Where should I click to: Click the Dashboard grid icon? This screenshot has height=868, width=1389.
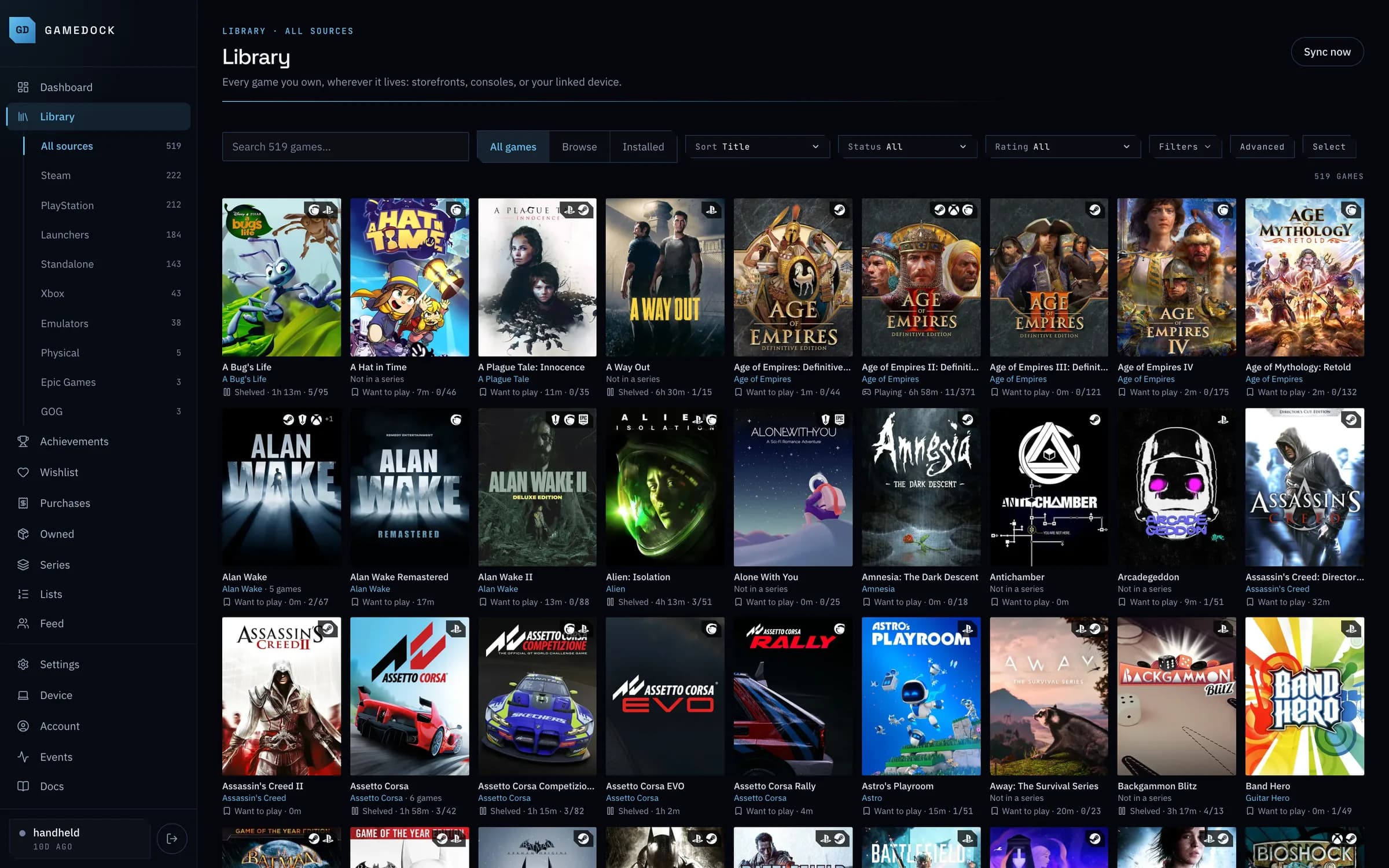(x=23, y=87)
